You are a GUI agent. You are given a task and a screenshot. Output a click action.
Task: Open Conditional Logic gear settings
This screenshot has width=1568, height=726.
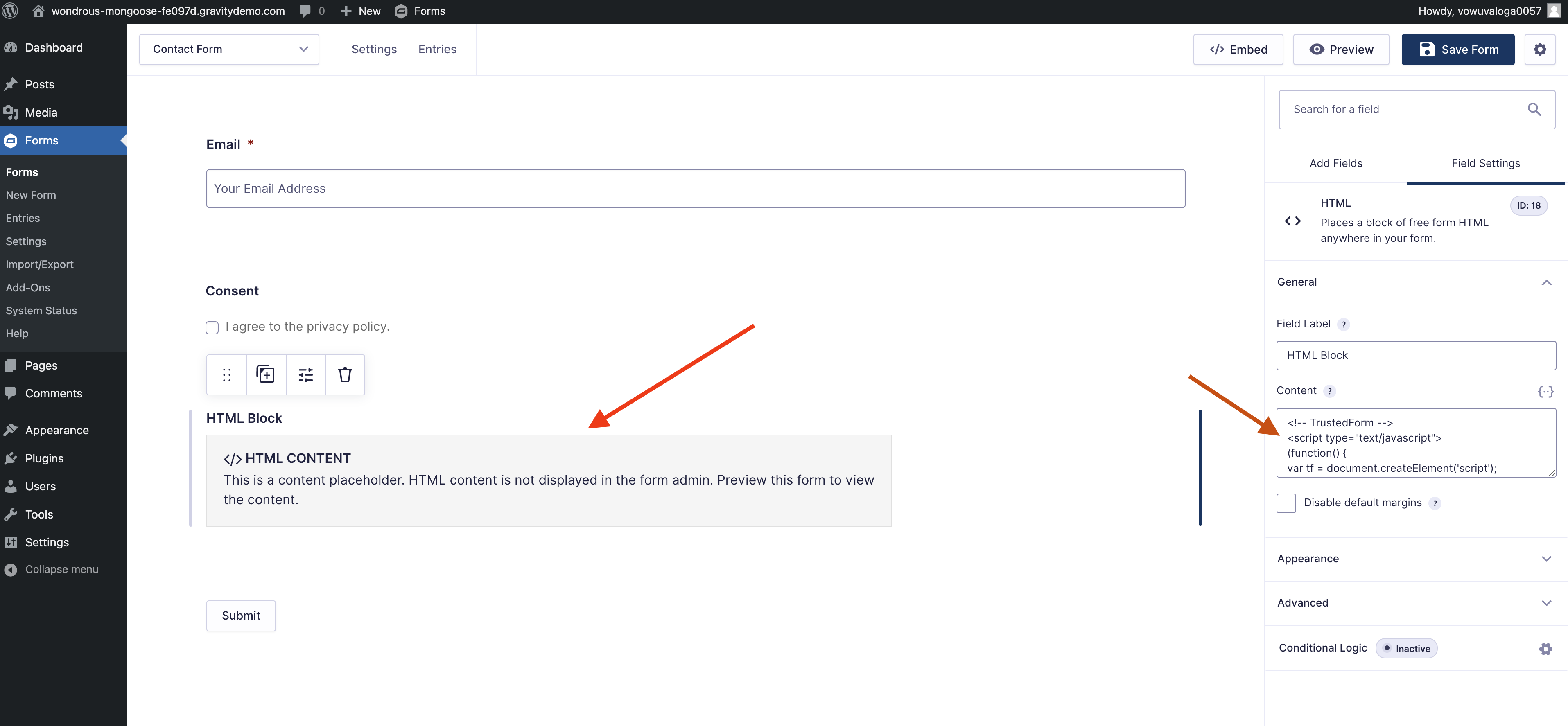click(x=1545, y=649)
